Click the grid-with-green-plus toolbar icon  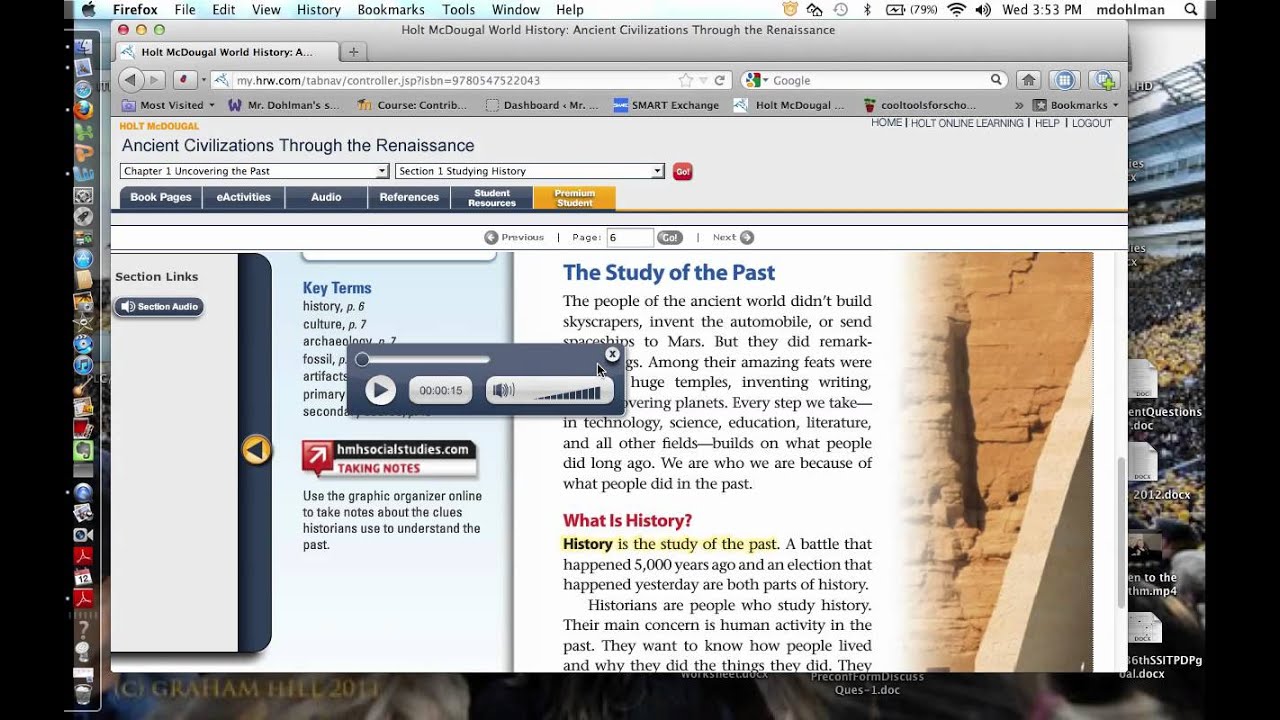pos(1103,80)
